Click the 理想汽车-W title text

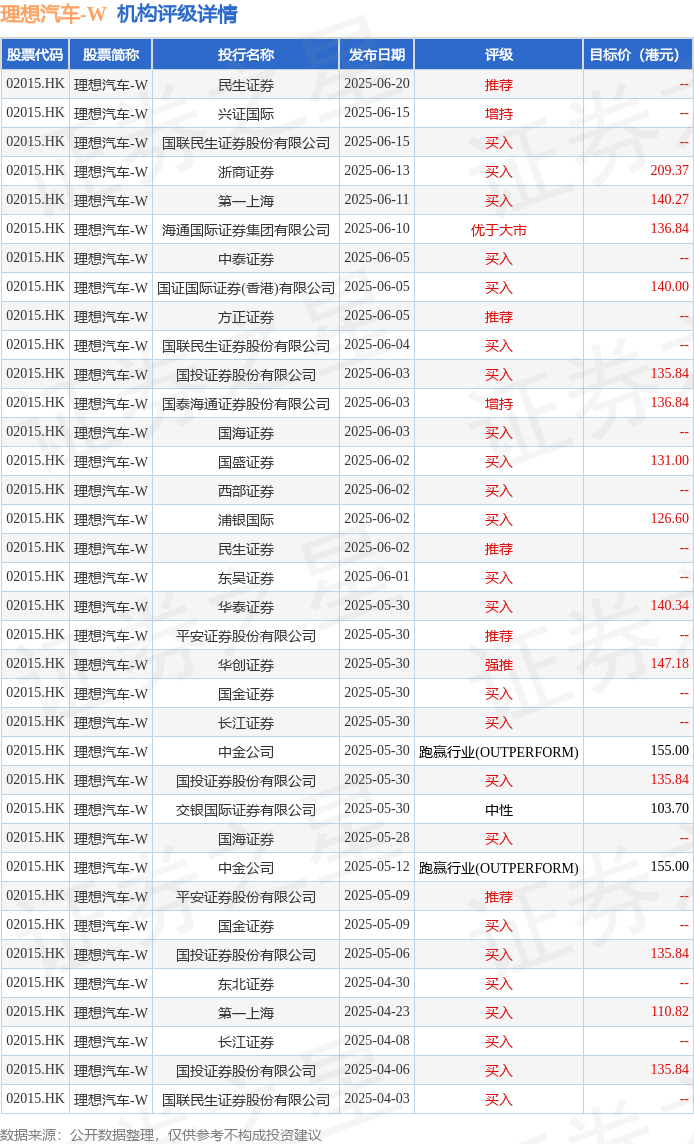coord(53,15)
